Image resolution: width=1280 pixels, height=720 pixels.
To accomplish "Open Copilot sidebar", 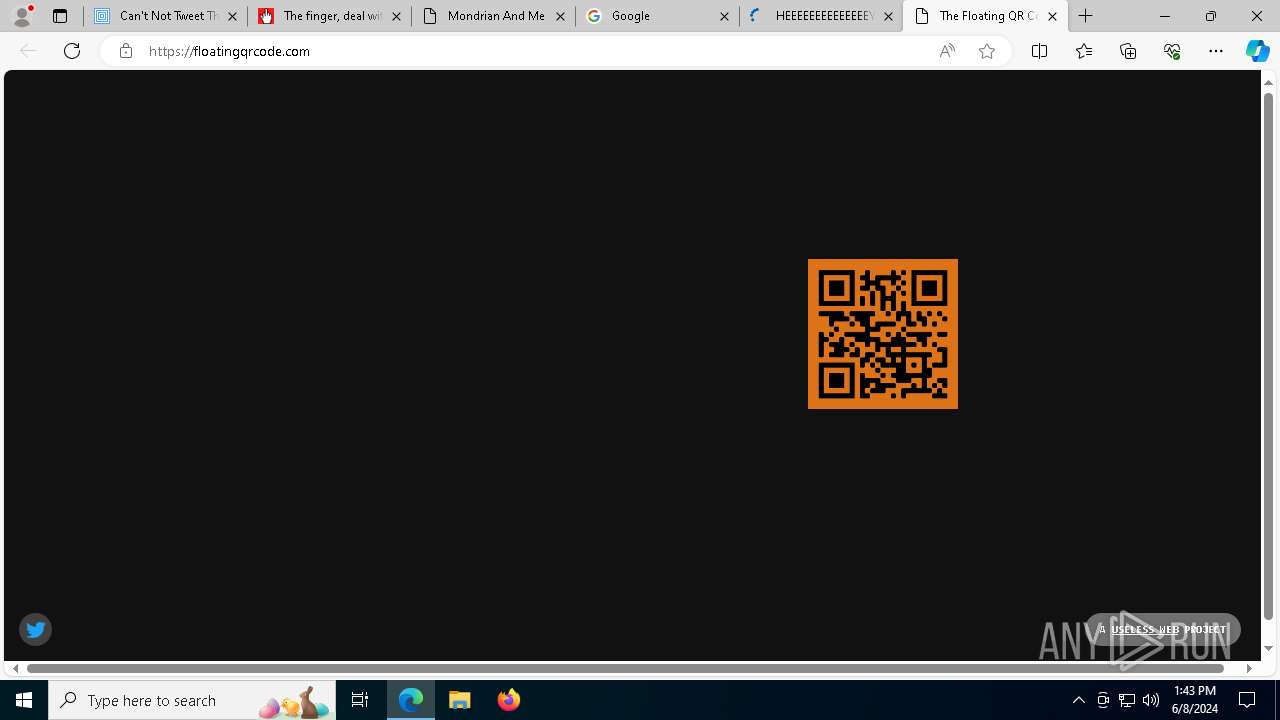I will pyautogui.click(x=1257, y=51).
